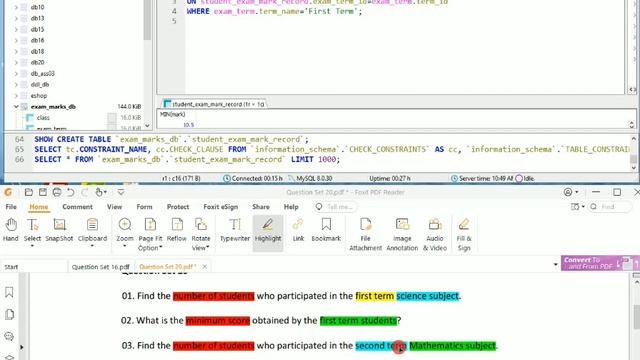Click the Print icon in Foxit title bar
The height and width of the screenshot is (360, 640).
point(57,192)
